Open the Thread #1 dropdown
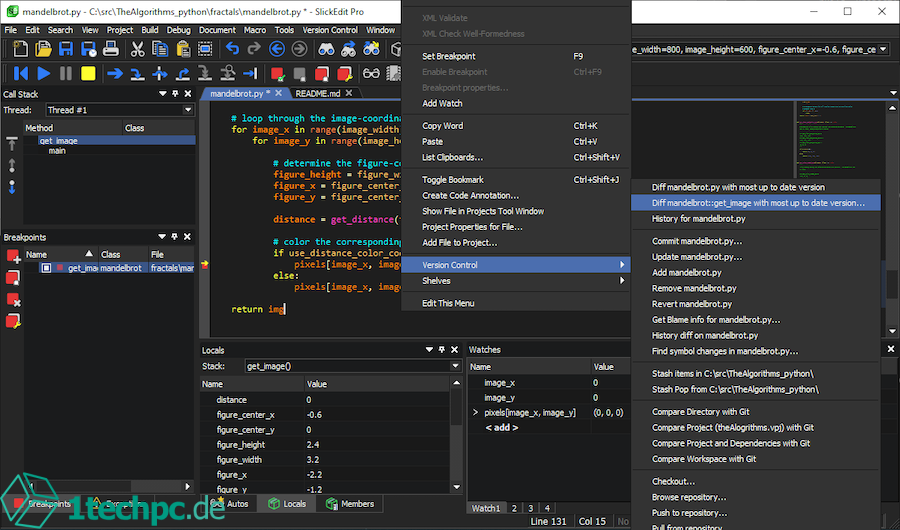The image size is (900, 530). point(187,110)
